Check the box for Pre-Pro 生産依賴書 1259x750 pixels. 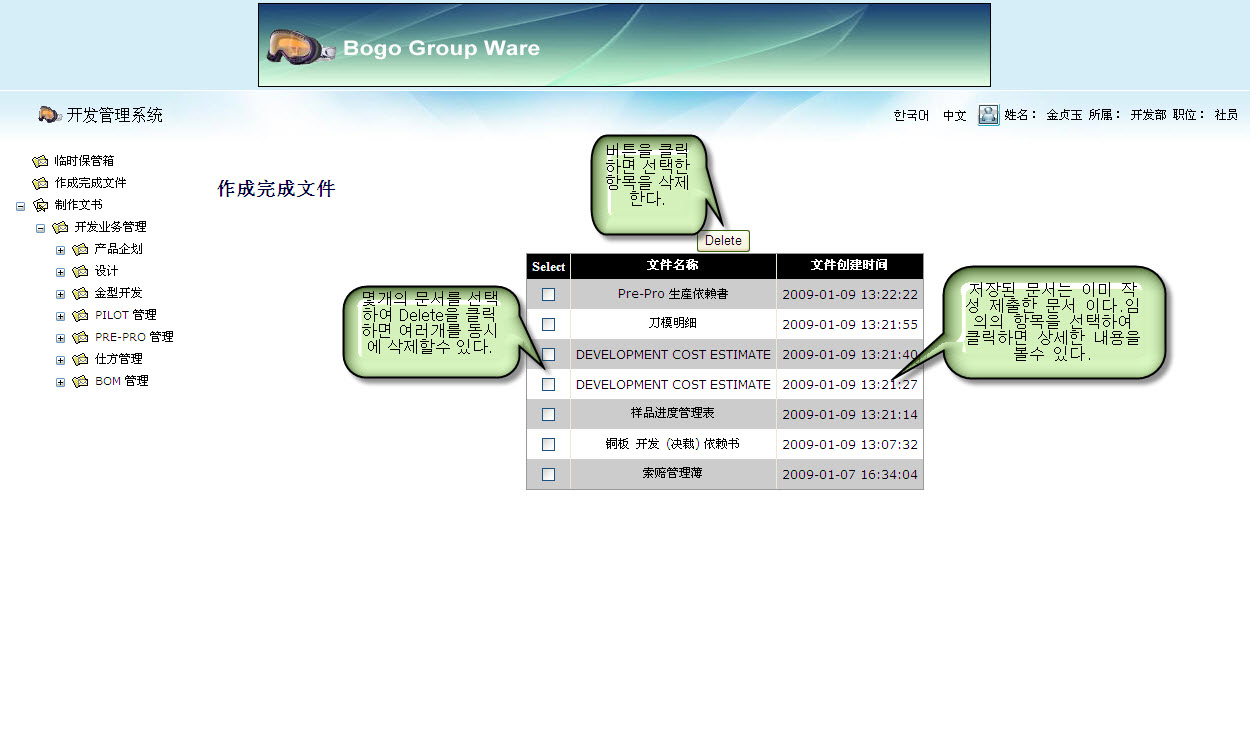click(x=548, y=294)
